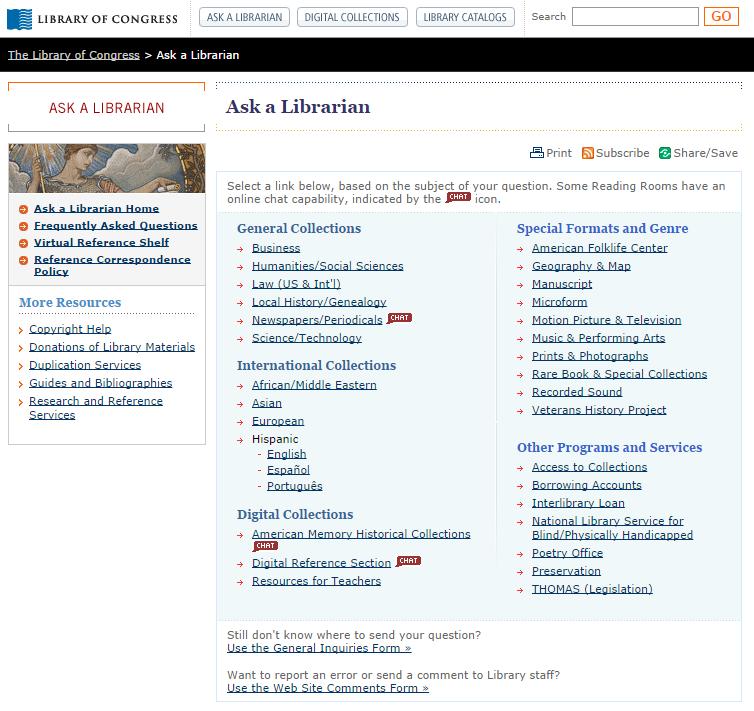754x711 pixels.
Task: Choose Hispanic Español option
Action: click(288, 470)
